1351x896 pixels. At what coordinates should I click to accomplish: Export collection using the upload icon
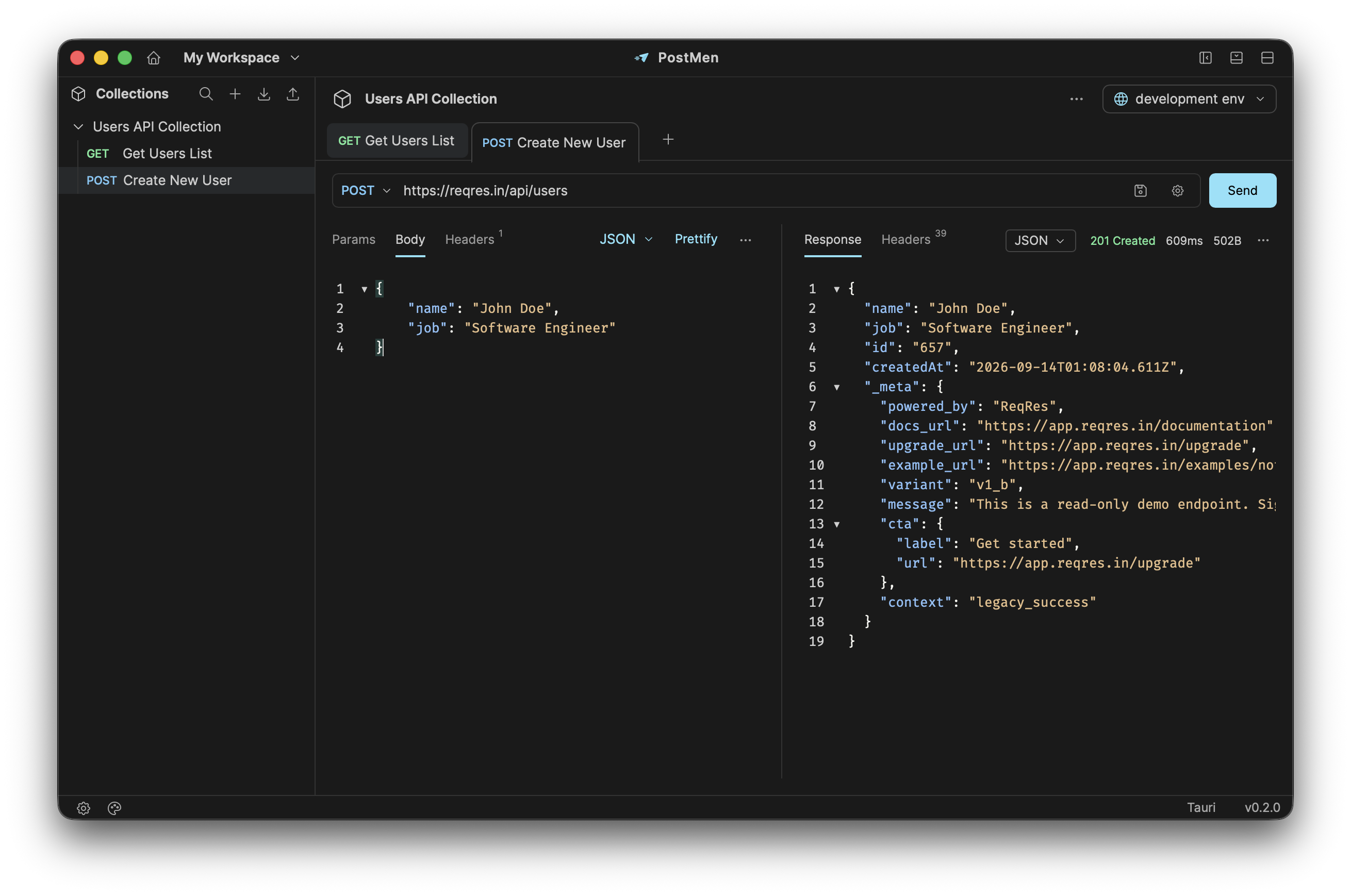(292, 94)
